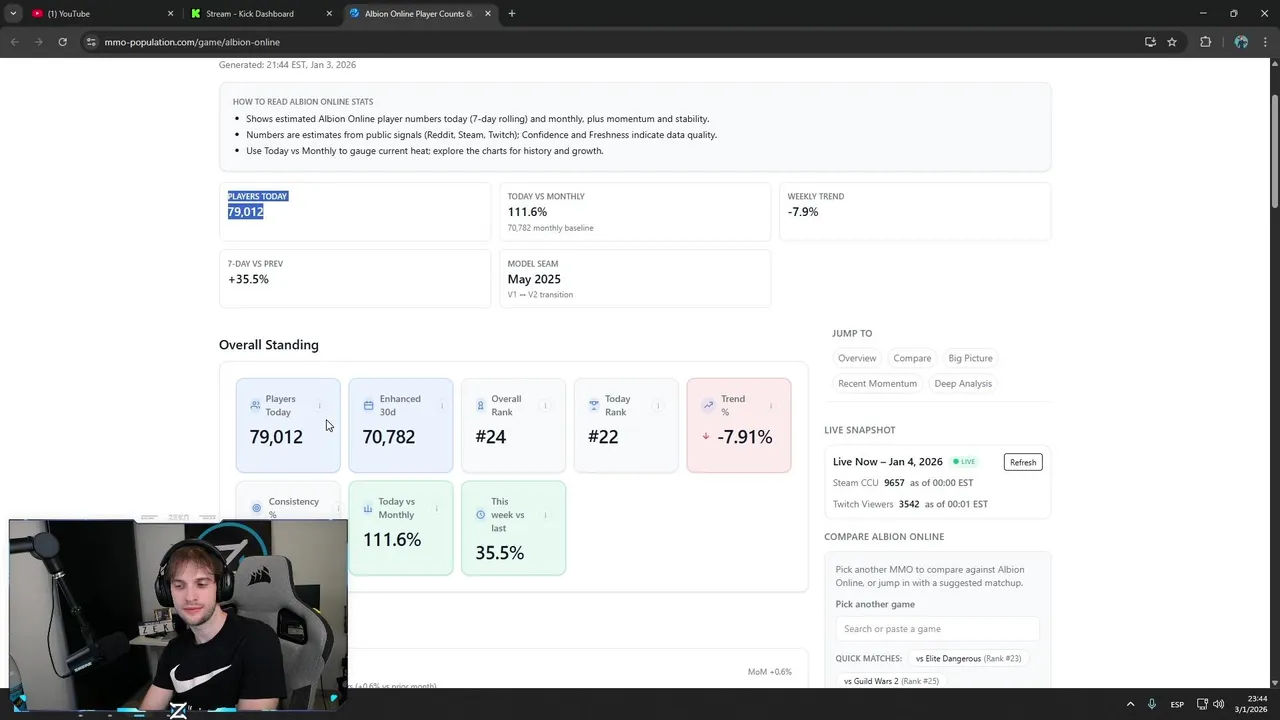Close the YouTube tab
Image resolution: width=1280 pixels, height=720 pixels.
(x=170, y=14)
